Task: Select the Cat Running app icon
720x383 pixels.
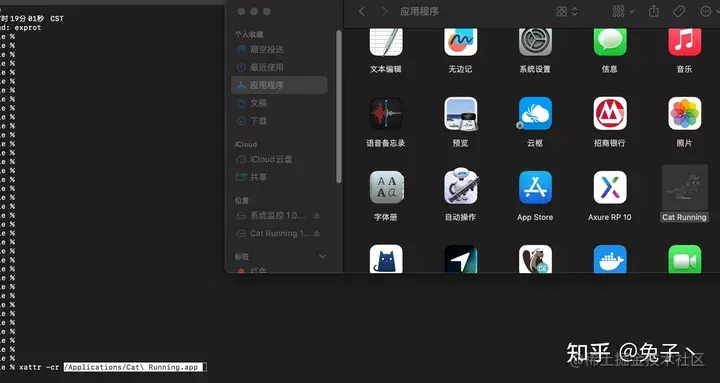Action: pos(684,187)
